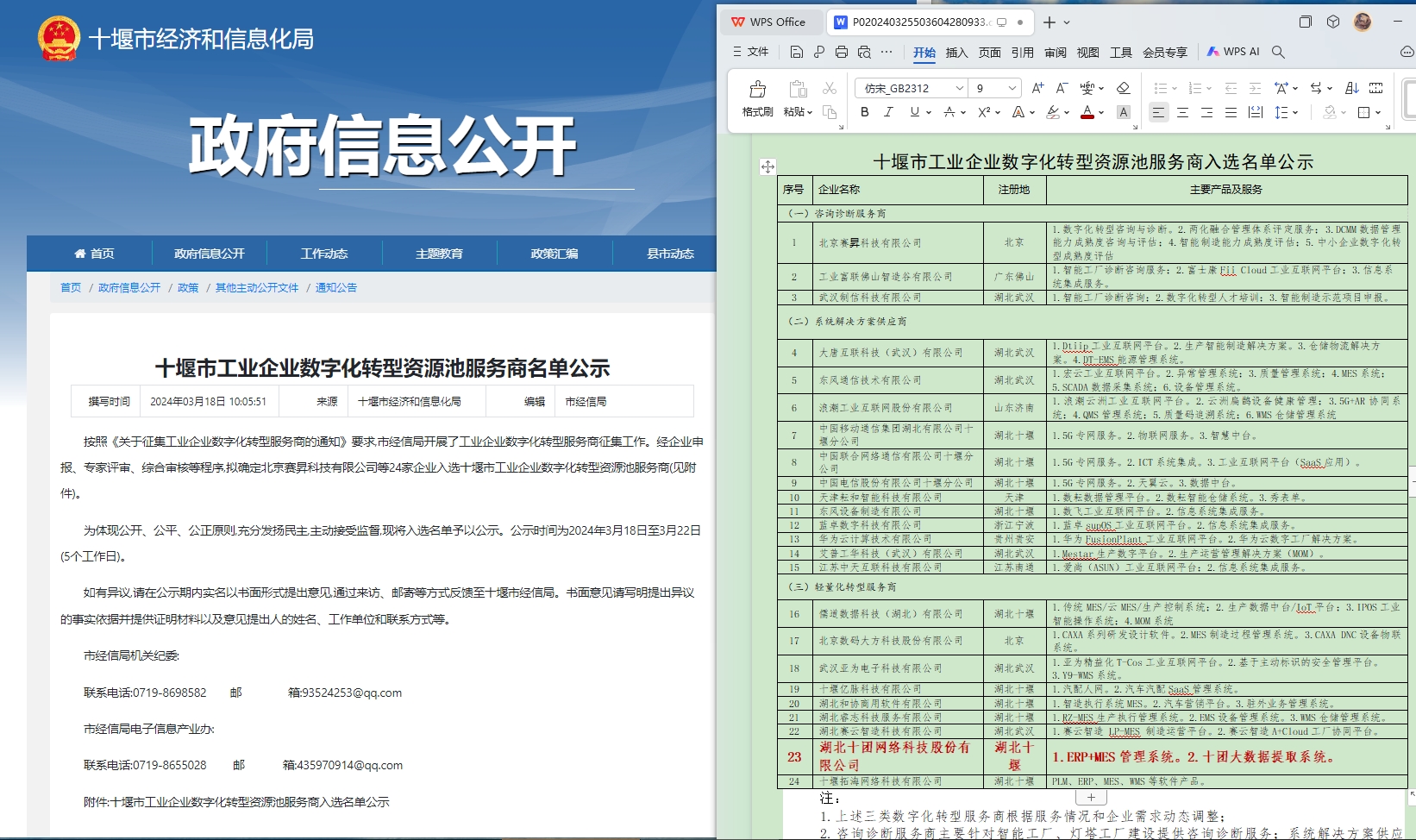The image size is (1416, 840).
Task: Toggle Bold formatting
Action: pyautogui.click(x=865, y=112)
